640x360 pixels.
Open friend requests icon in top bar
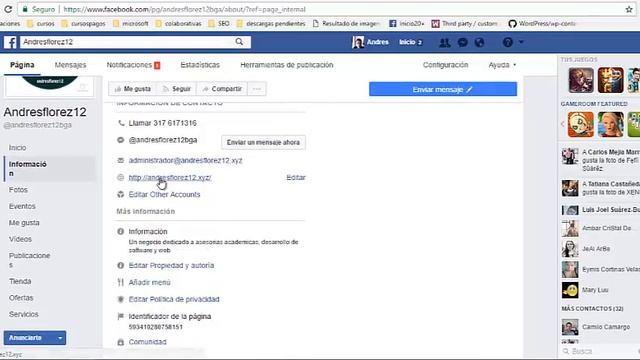click(x=444, y=42)
